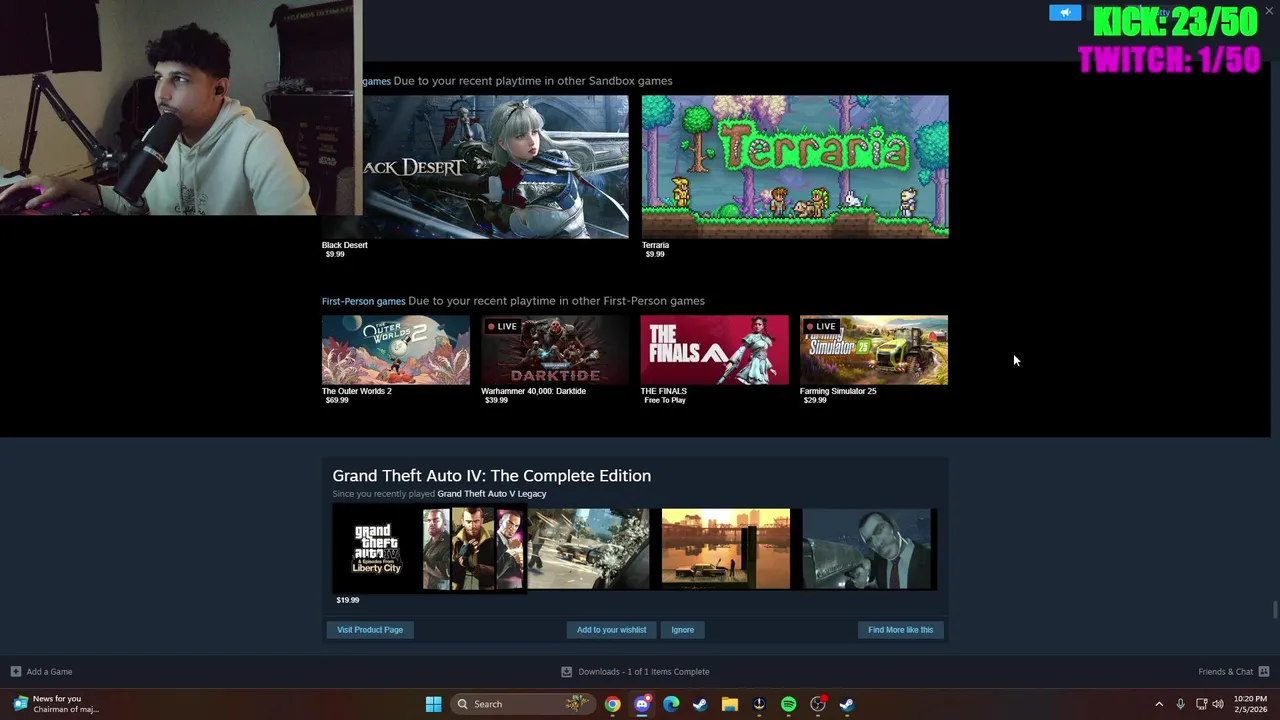Show hidden system tray icons
This screenshot has width=1280, height=720.
[x=1159, y=704]
